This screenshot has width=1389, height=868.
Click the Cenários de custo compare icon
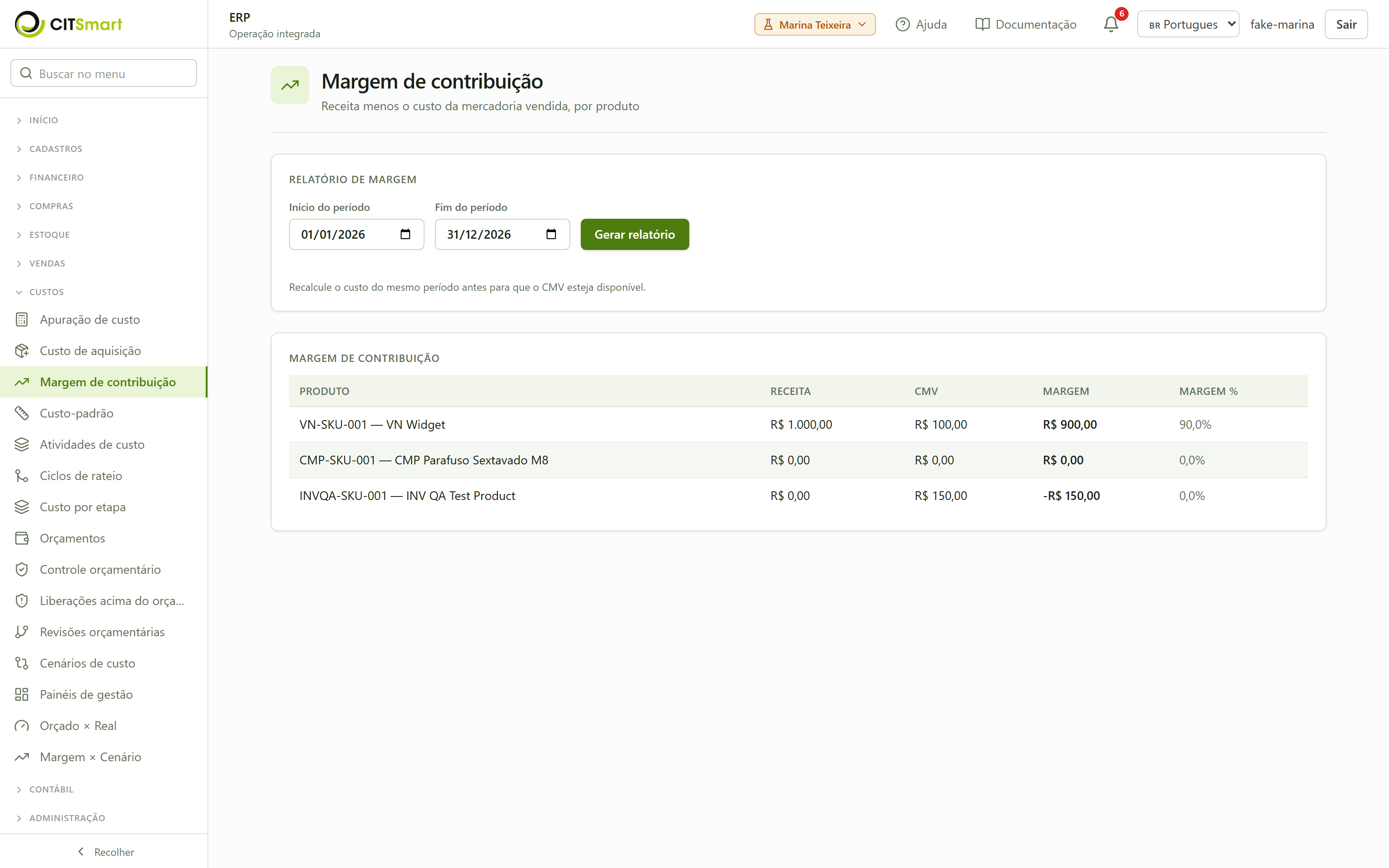pos(22,663)
